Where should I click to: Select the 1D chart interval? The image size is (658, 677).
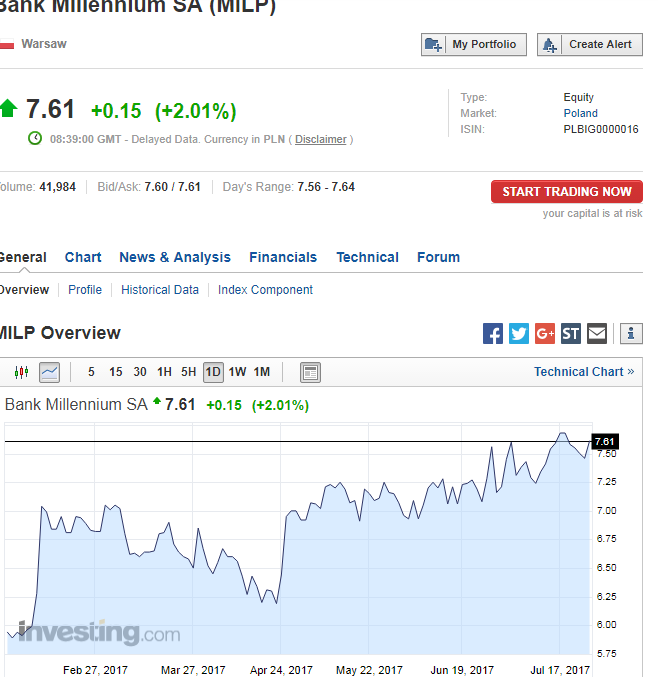click(213, 372)
